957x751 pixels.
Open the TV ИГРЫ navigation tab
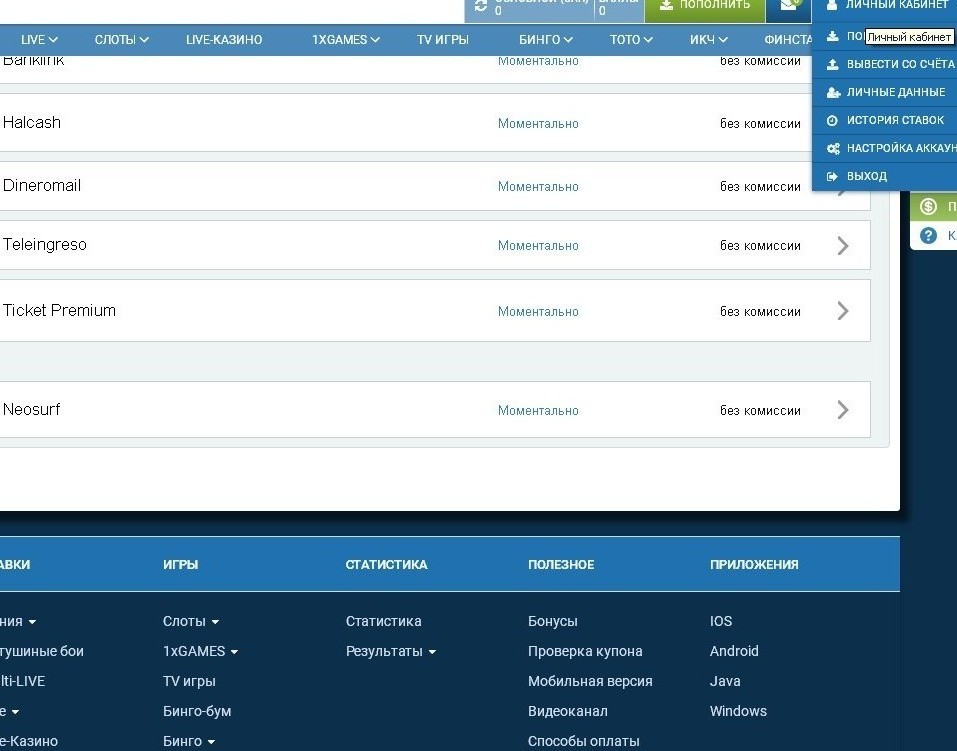[x=442, y=40]
